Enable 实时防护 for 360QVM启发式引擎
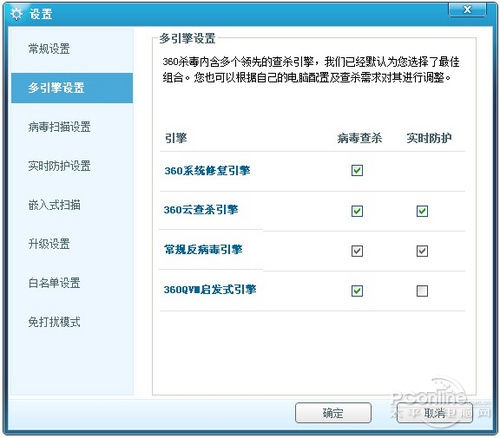This screenshot has width=500, height=438. [x=422, y=291]
